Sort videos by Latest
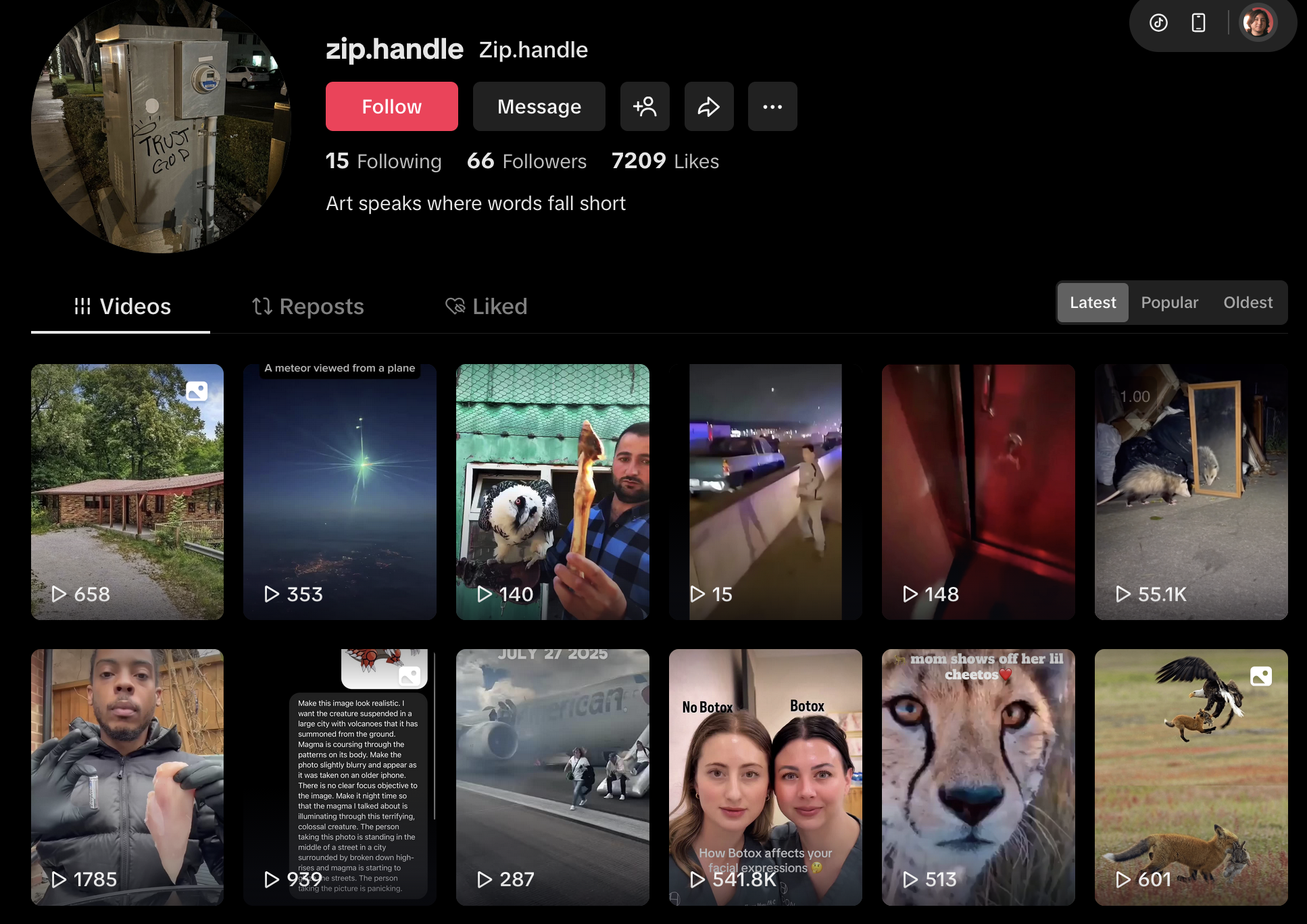The height and width of the screenshot is (924, 1307). (x=1092, y=303)
